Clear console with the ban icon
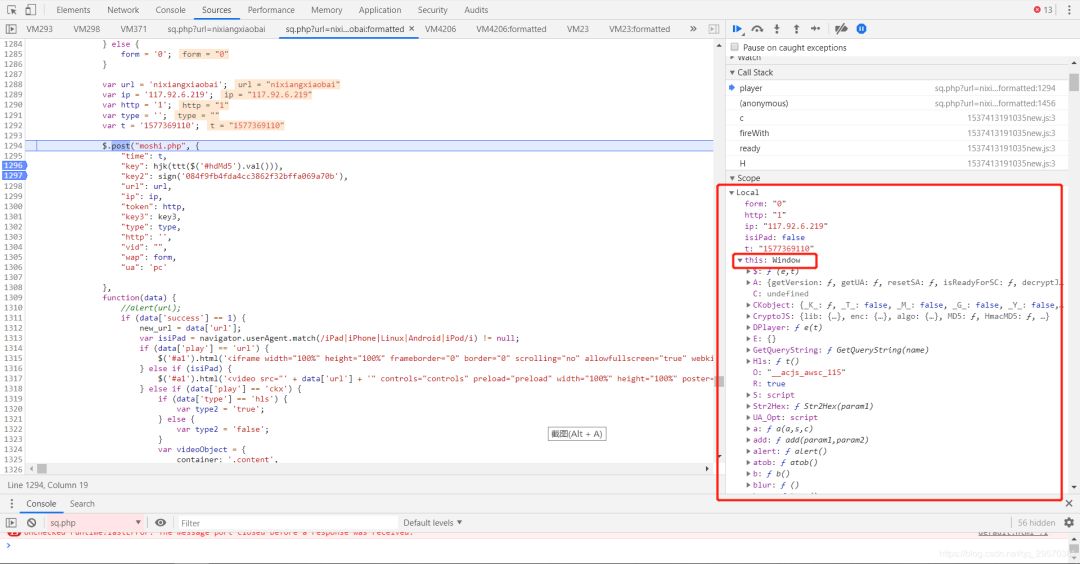Screen dimensions: 1080x564 [31, 523]
